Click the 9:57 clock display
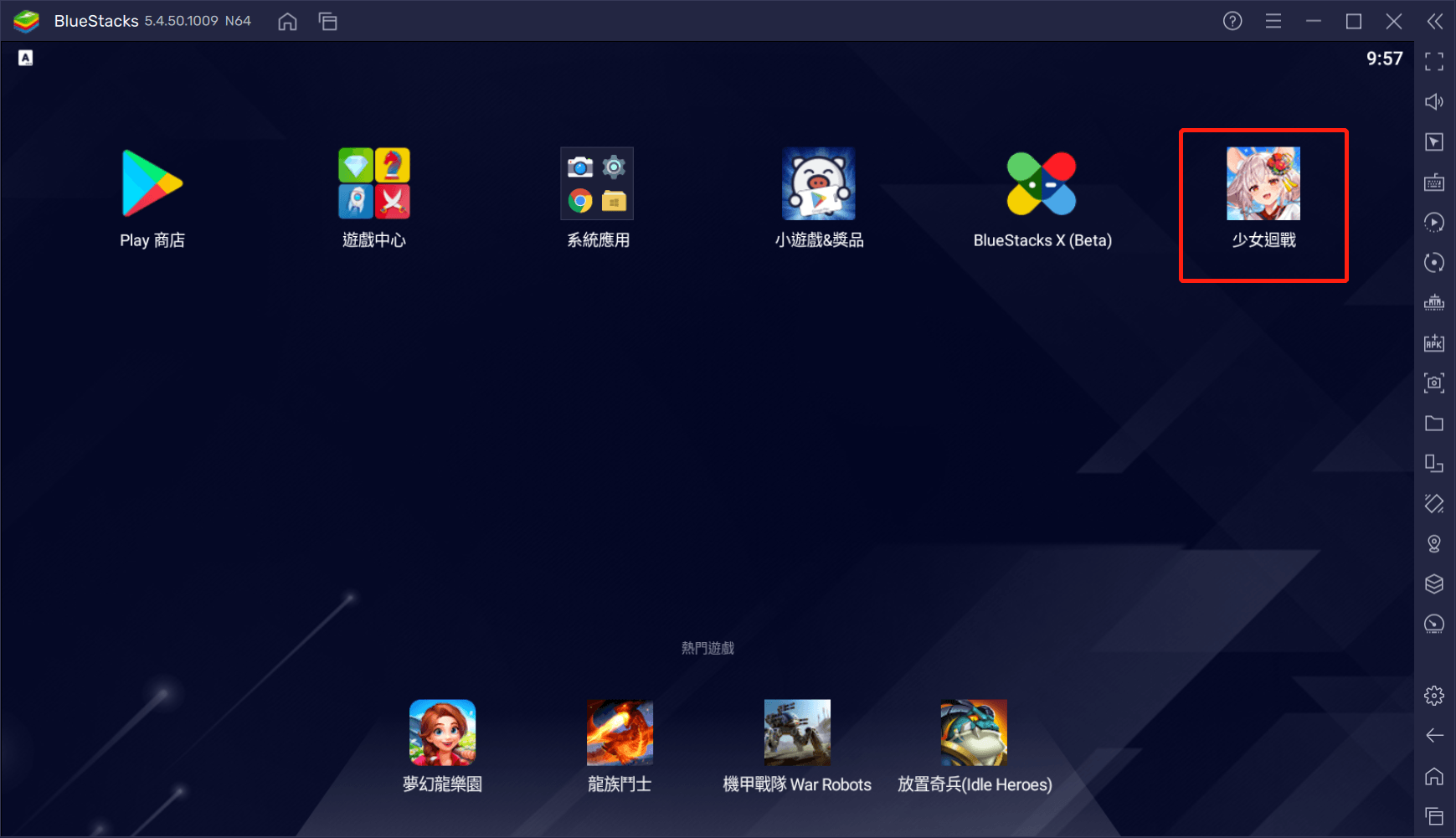Viewport: 1456px width, 838px height. tap(1384, 59)
